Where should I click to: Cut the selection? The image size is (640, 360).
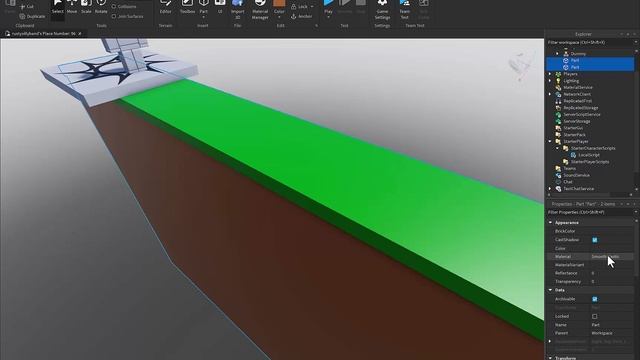point(27,7)
